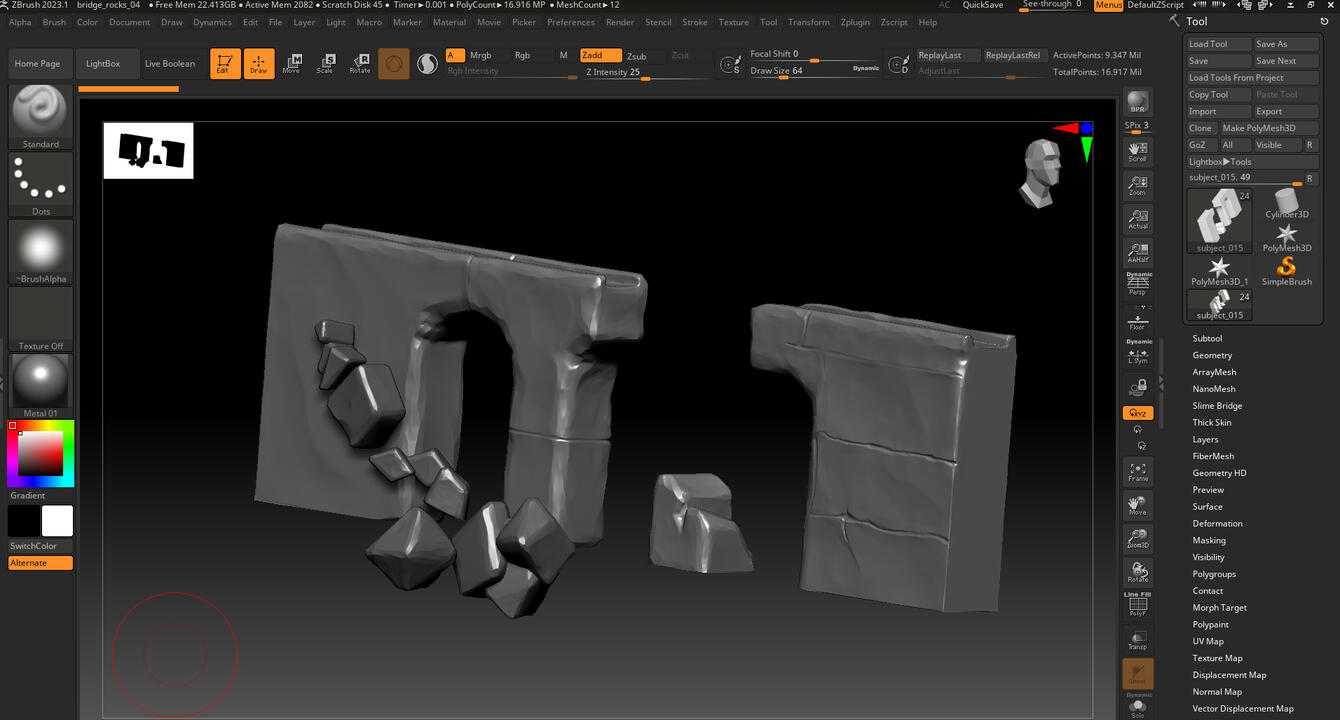Select the Scale transform icon
Screen dimensions: 1340x720
(325, 64)
